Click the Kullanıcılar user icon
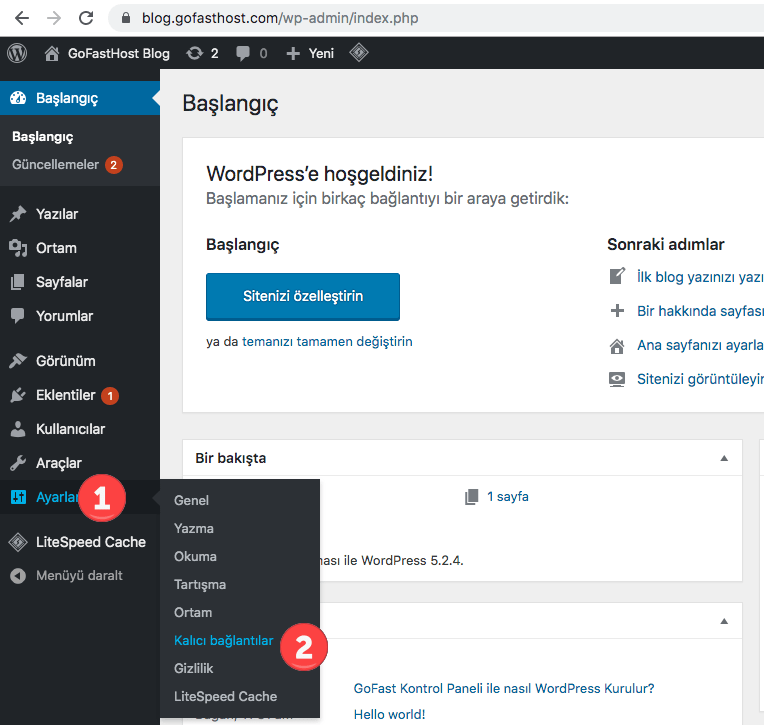The image size is (764, 725). click(x=18, y=429)
